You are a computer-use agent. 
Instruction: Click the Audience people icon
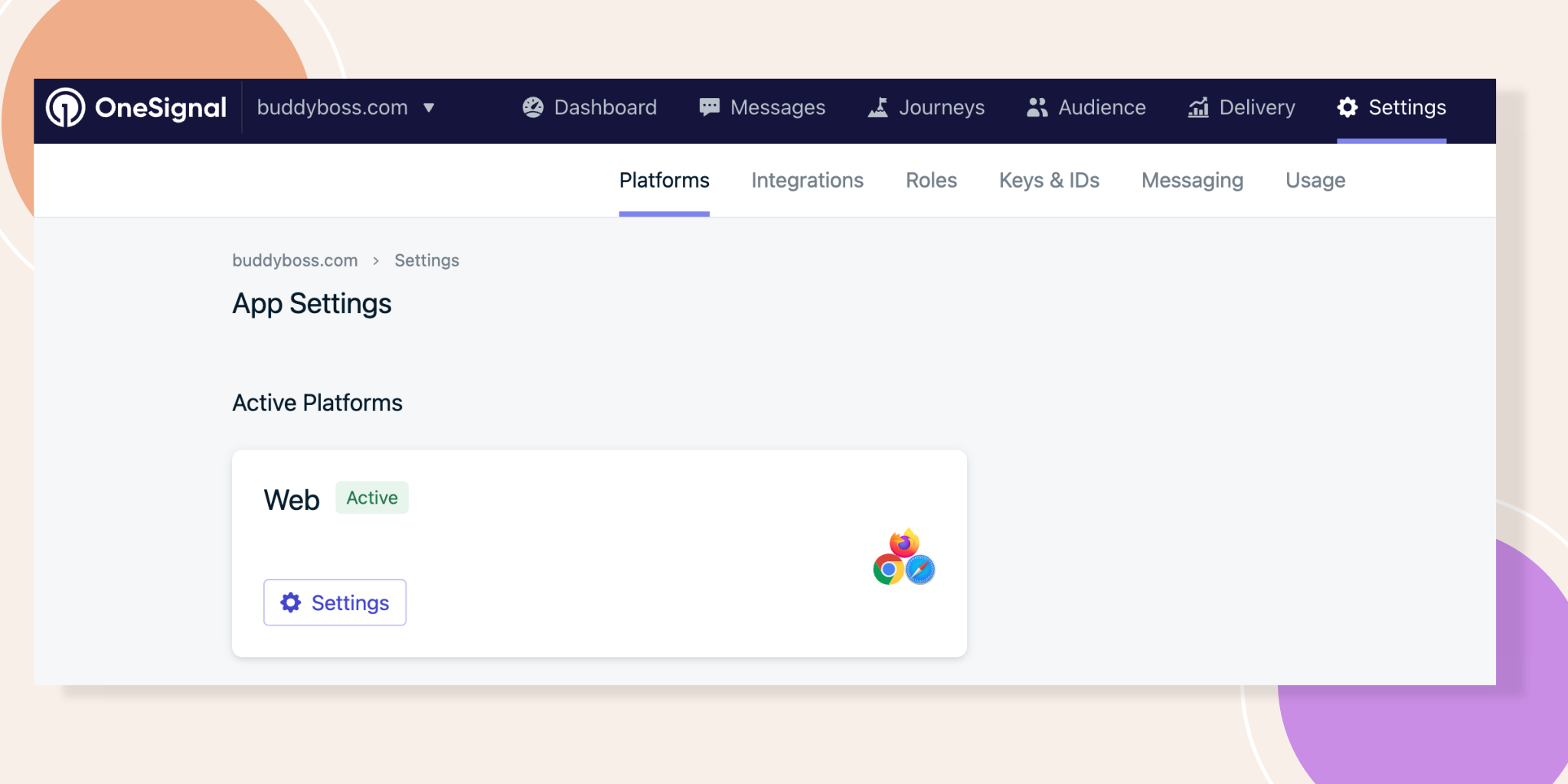pyautogui.click(x=1037, y=107)
